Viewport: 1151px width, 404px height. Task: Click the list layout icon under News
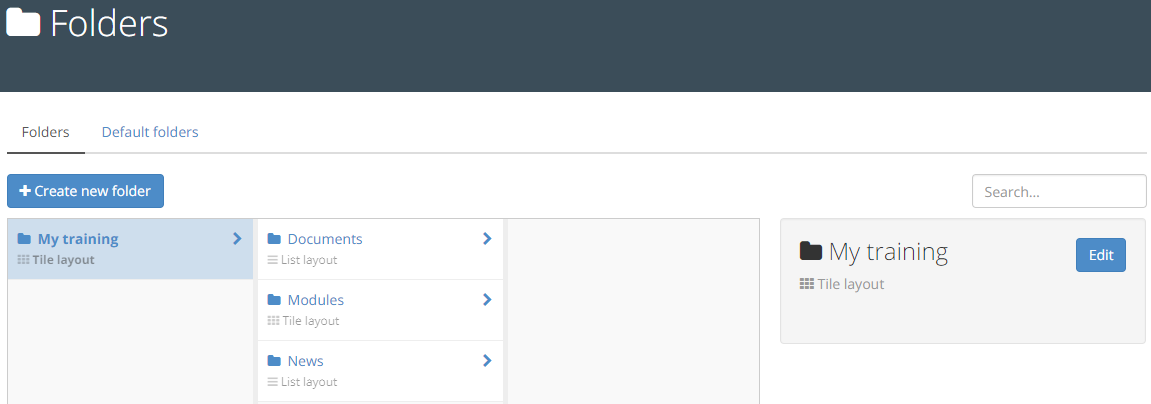click(x=273, y=382)
